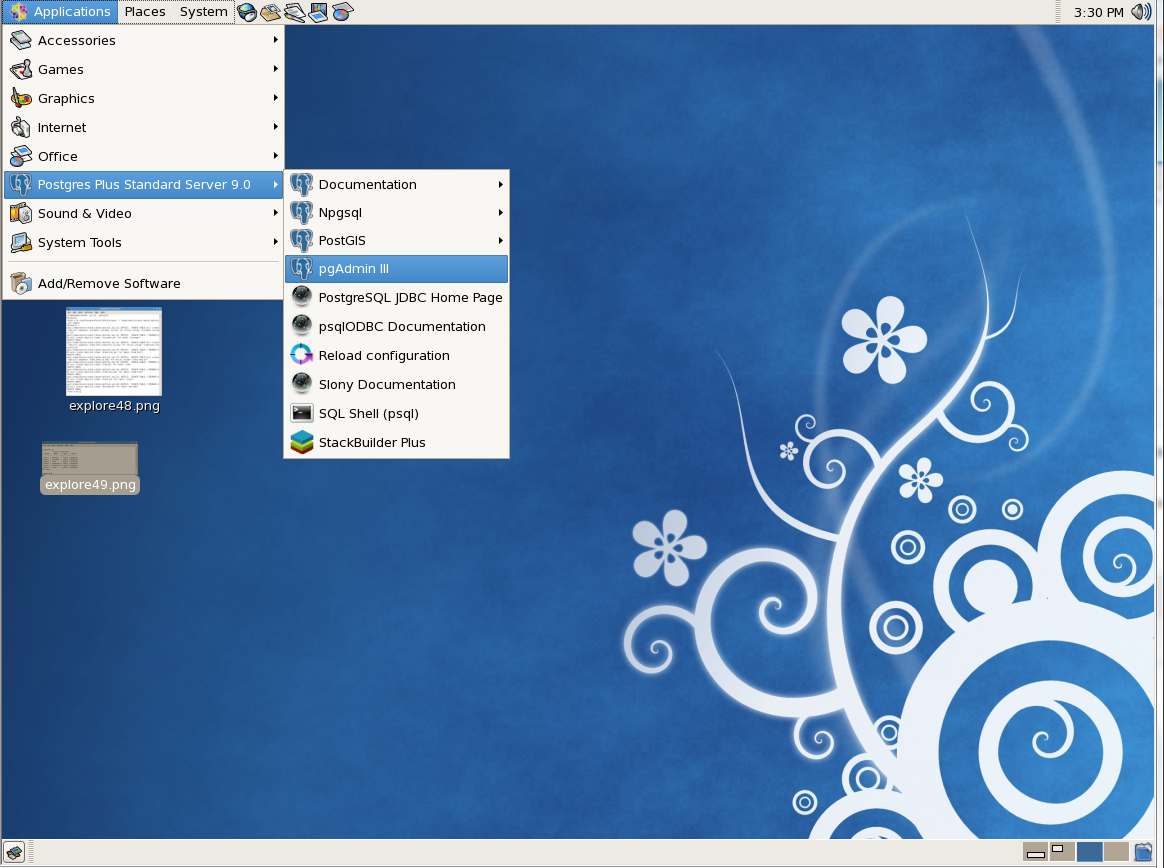This screenshot has height=868, width=1164.
Task: Expand the Sound & Video submenu arrow
Action: pos(275,213)
